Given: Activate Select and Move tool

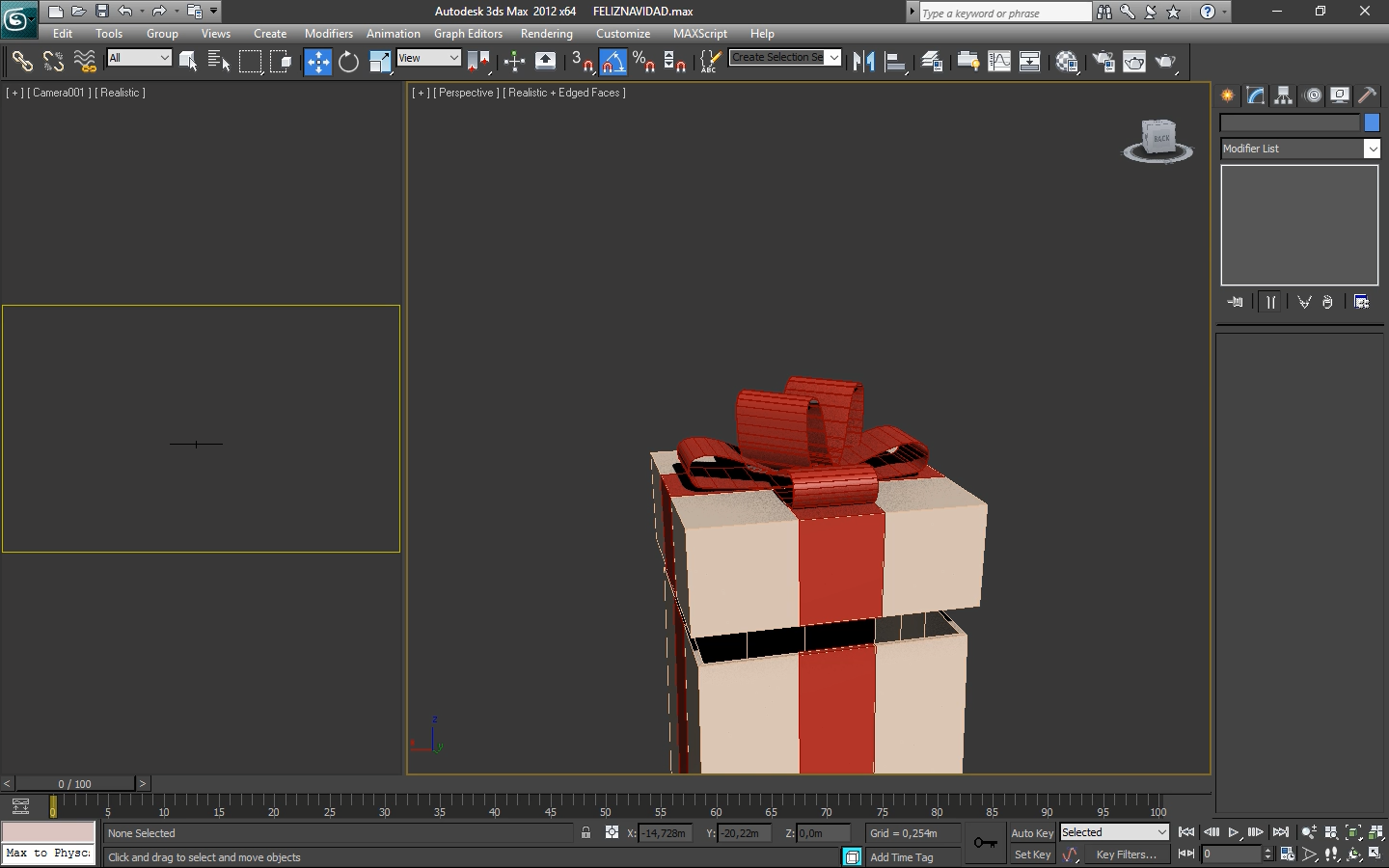Looking at the screenshot, I should point(317,62).
